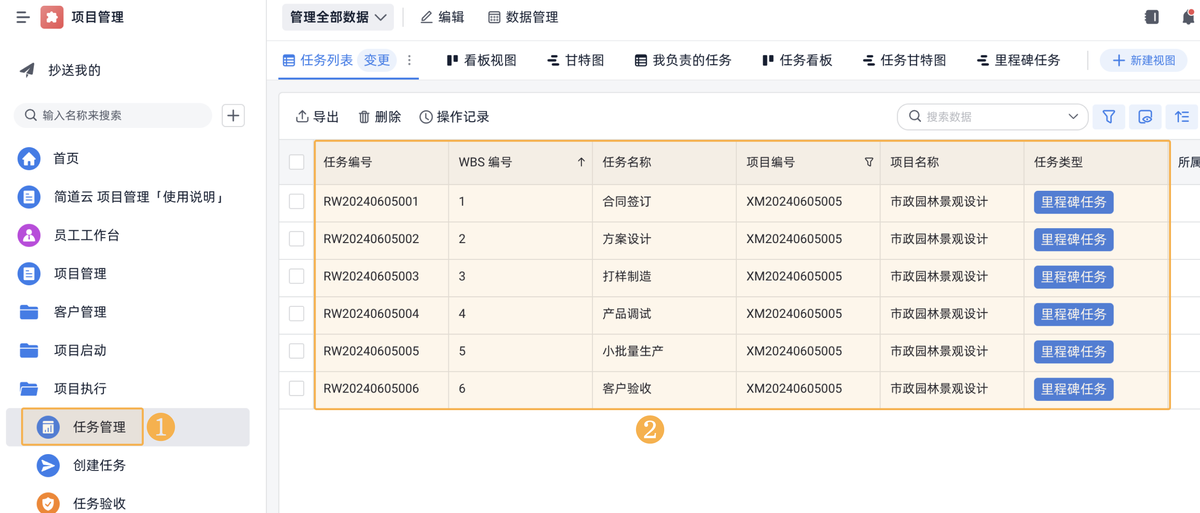Open 任务验收 sidebar entry
The image size is (1200, 513).
pos(82,503)
